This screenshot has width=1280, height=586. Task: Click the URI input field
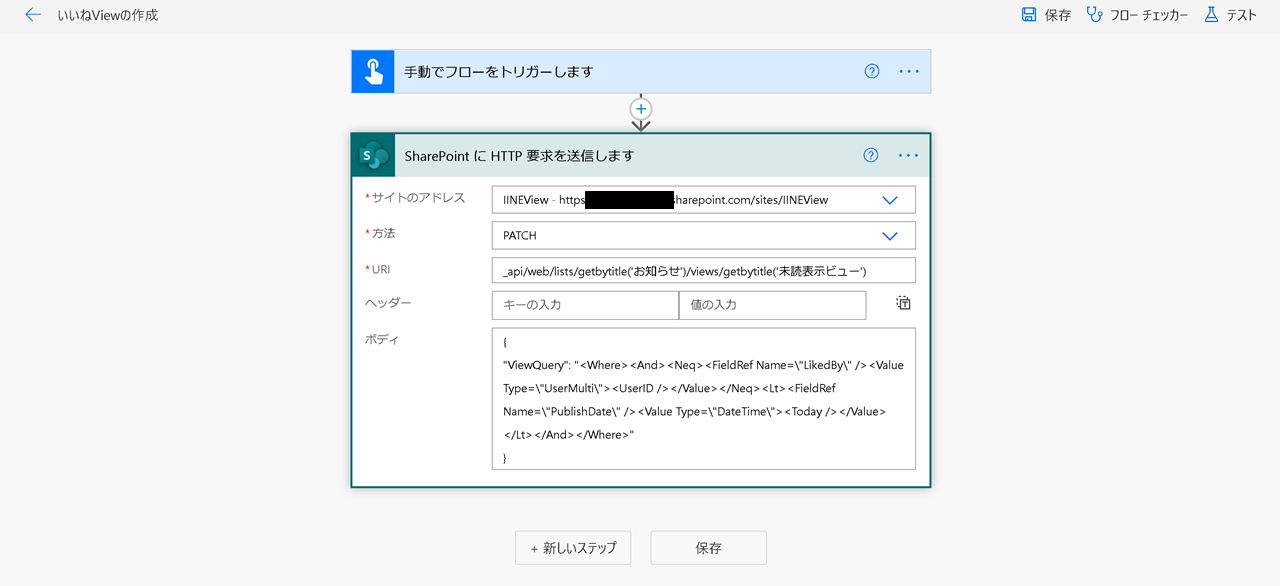click(704, 271)
